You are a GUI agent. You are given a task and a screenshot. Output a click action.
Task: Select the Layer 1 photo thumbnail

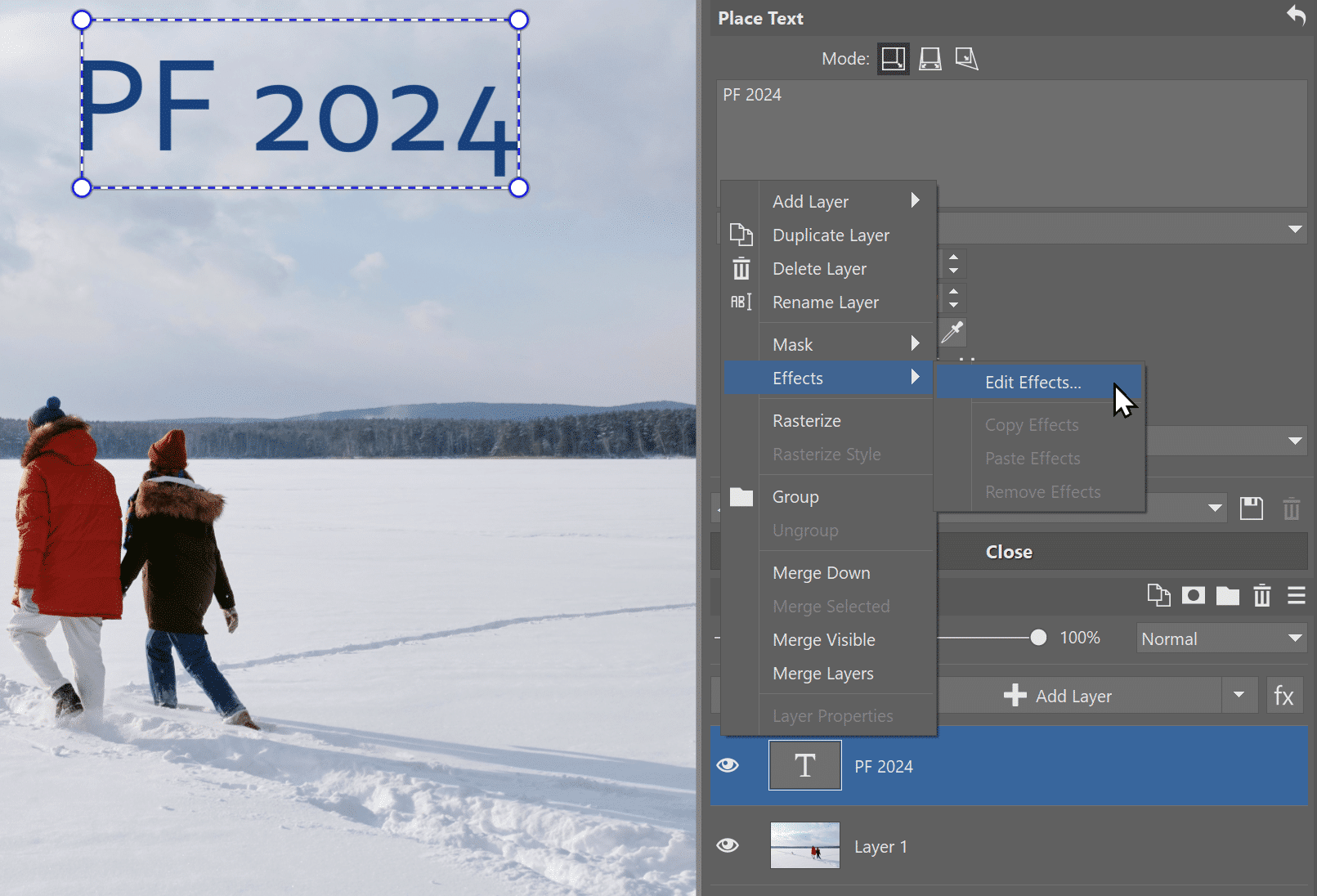pyautogui.click(x=804, y=845)
